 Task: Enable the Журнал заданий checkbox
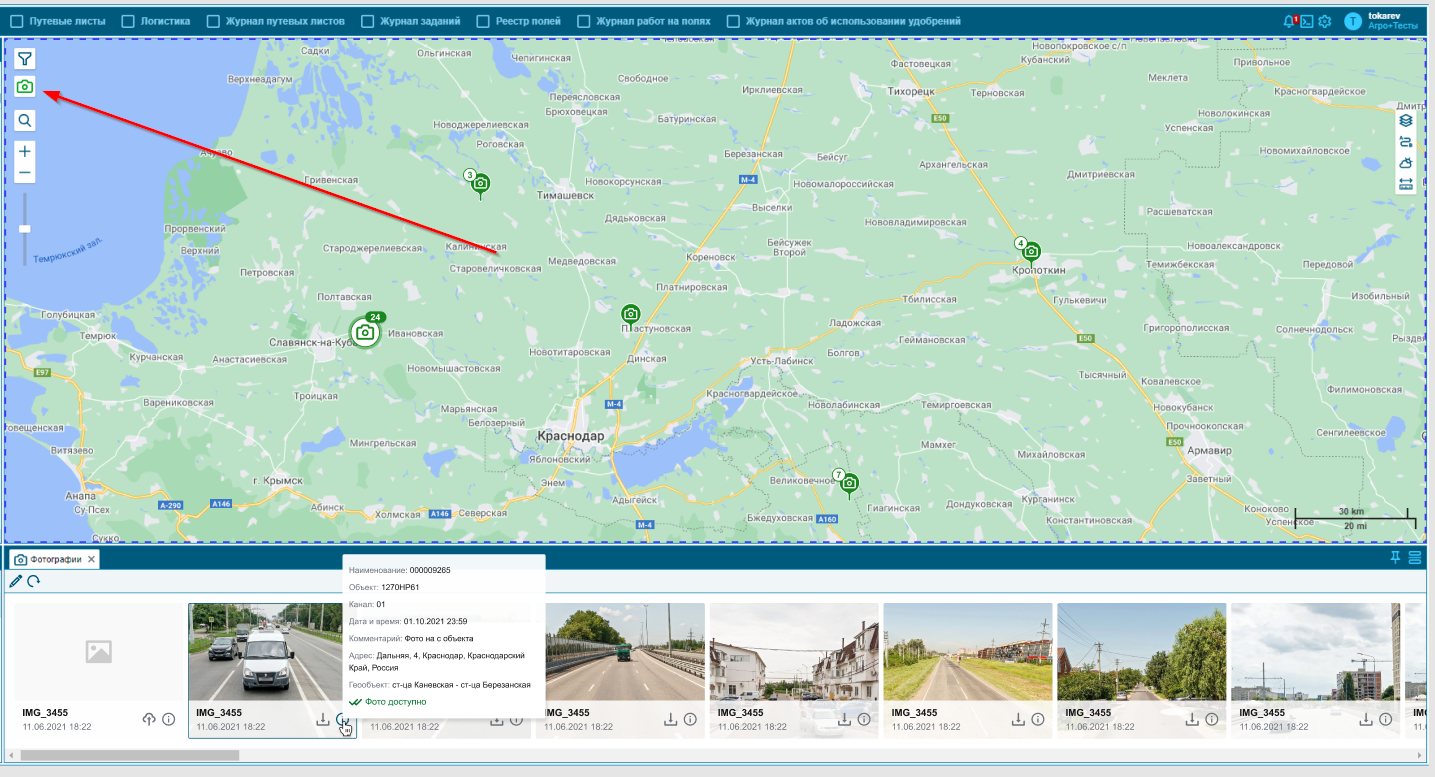[x=367, y=21]
